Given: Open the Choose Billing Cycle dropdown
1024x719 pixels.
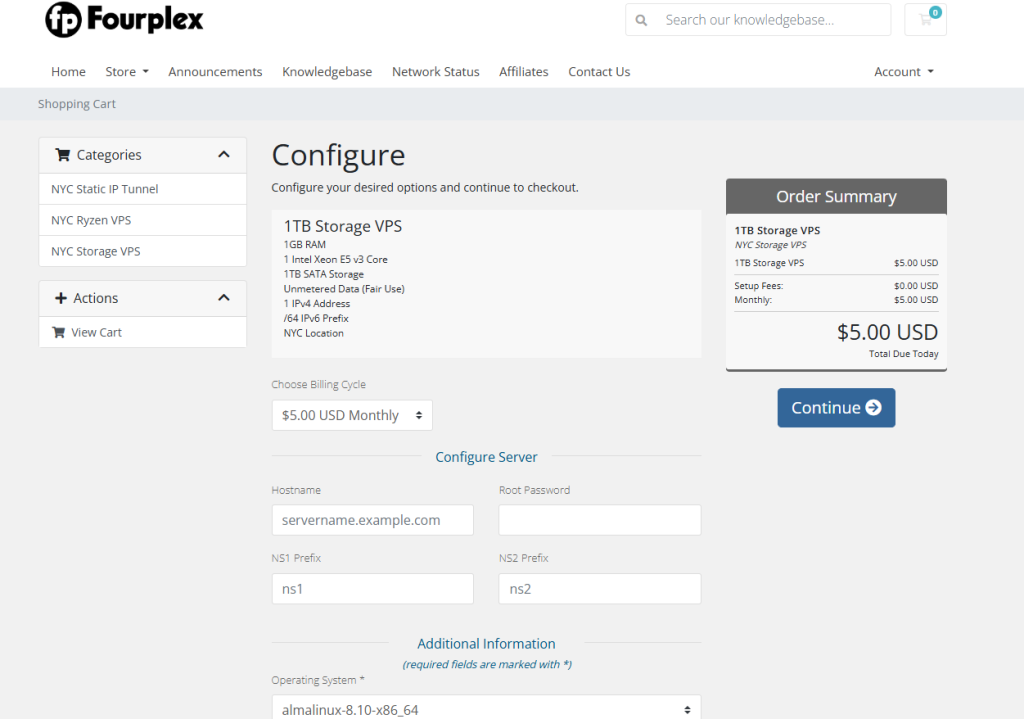Looking at the screenshot, I should (x=352, y=415).
